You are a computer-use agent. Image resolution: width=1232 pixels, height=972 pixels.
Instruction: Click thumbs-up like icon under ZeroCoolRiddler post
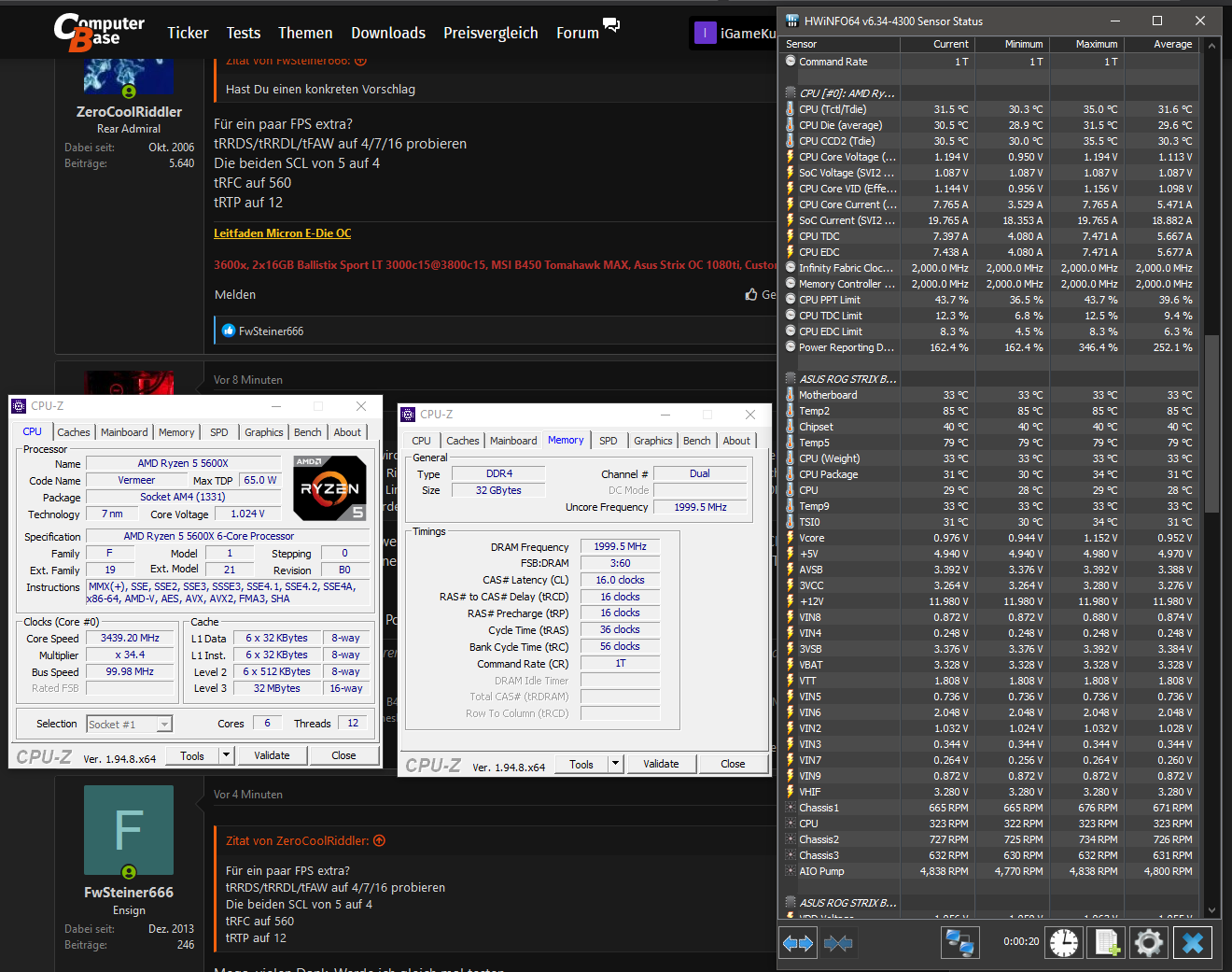(751, 294)
